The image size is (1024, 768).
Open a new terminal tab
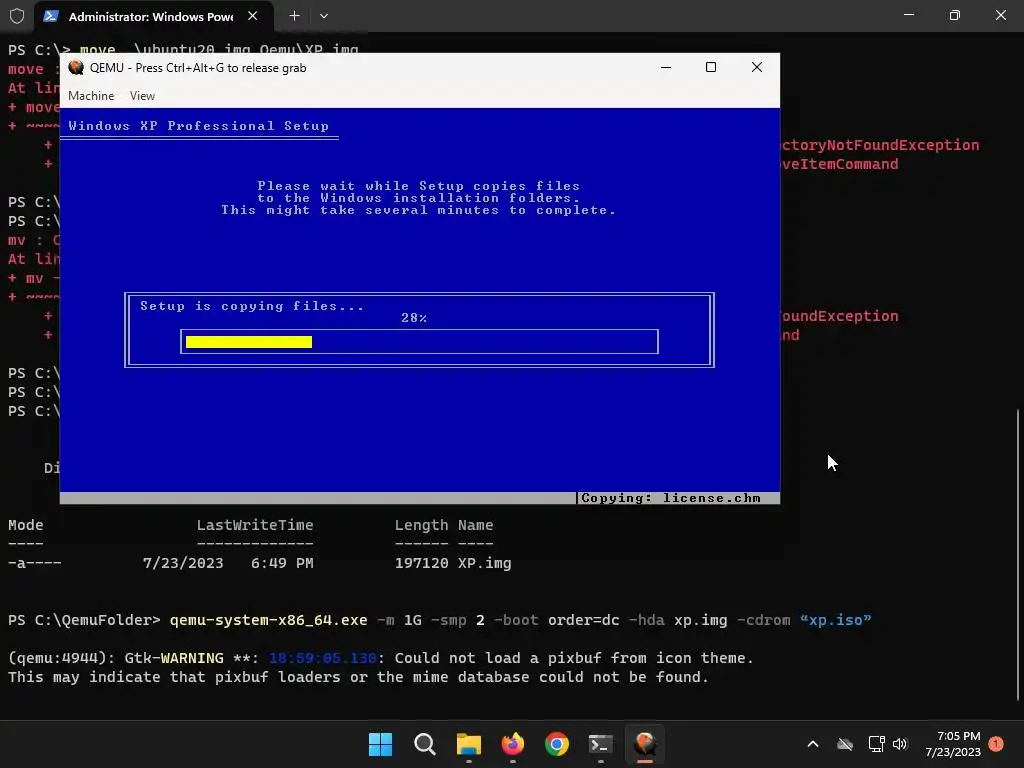[295, 16]
